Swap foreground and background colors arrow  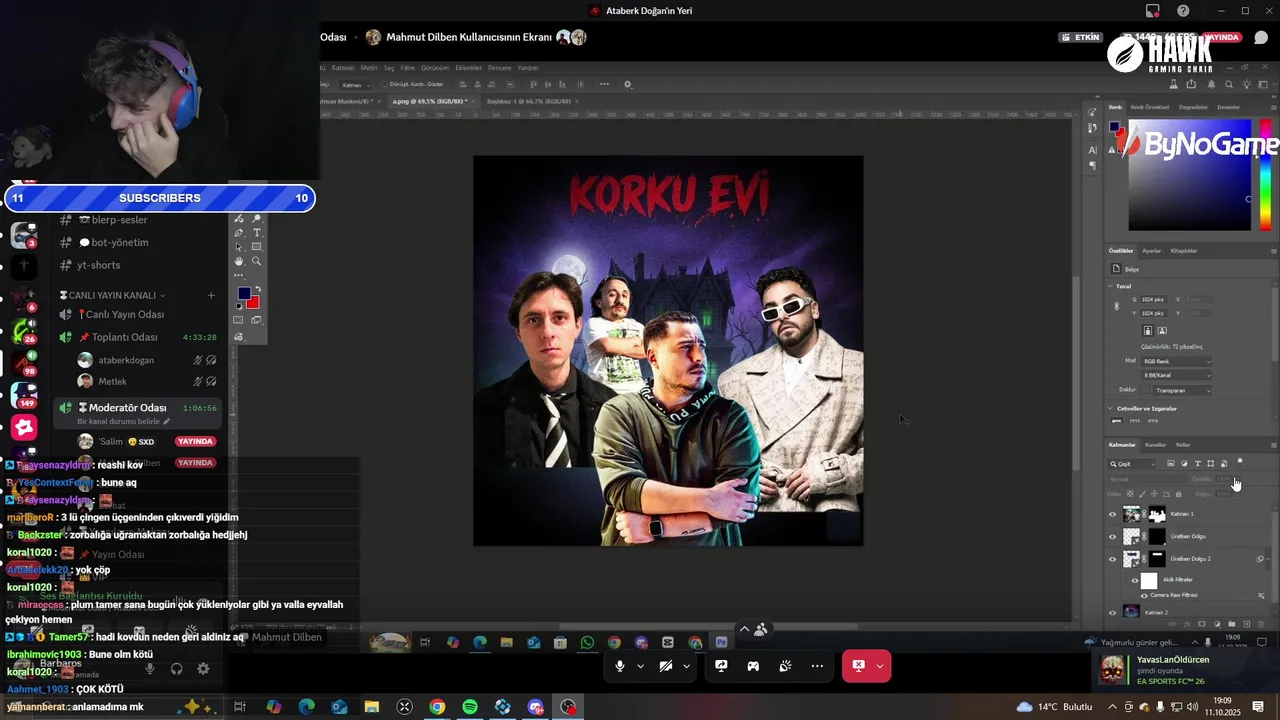[258, 289]
